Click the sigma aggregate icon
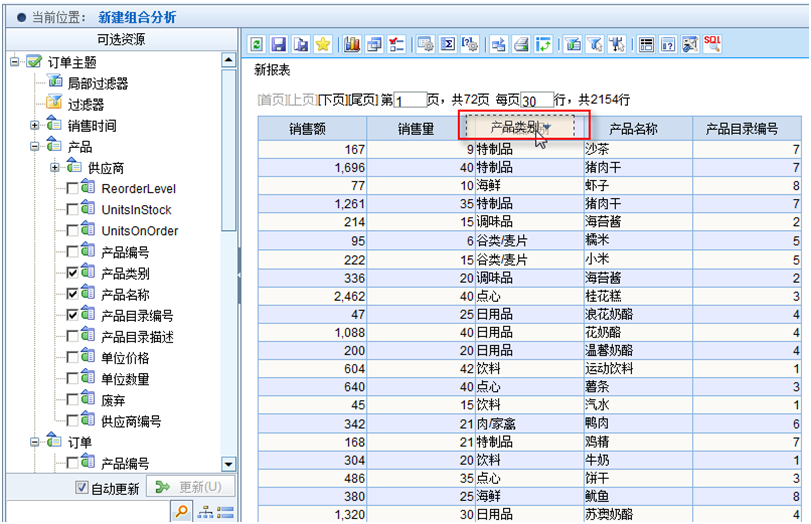 448,44
